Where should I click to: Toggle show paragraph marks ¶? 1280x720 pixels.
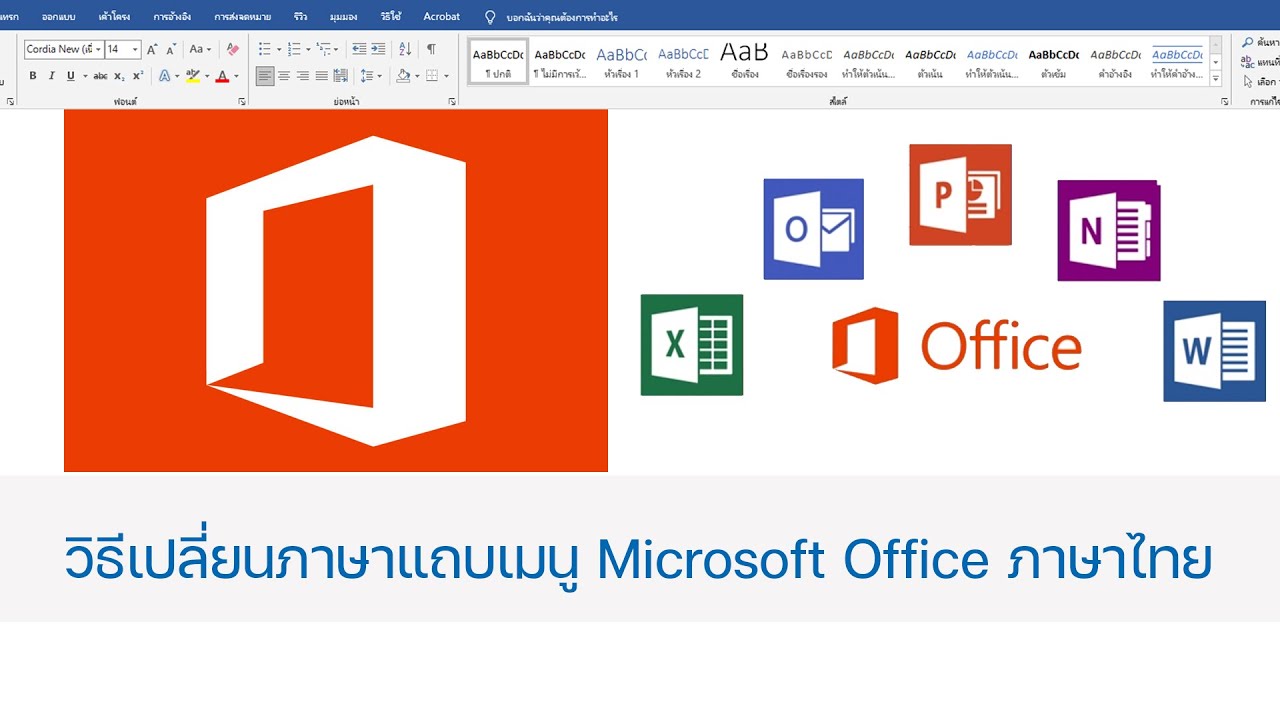pyautogui.click(x=431, y=49)
